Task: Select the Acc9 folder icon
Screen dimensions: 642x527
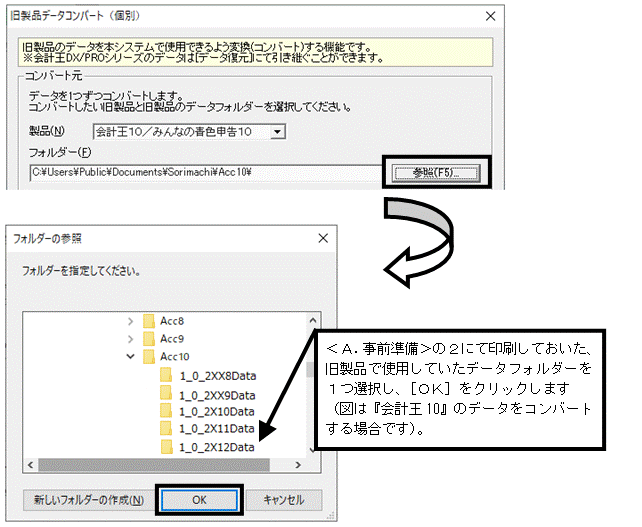Action: [x=149, y=339]
